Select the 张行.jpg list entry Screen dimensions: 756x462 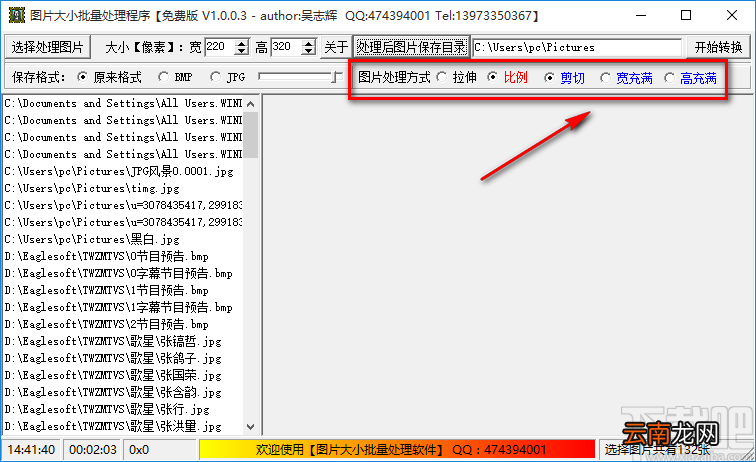pyautogui.click(x=123, y=409)
